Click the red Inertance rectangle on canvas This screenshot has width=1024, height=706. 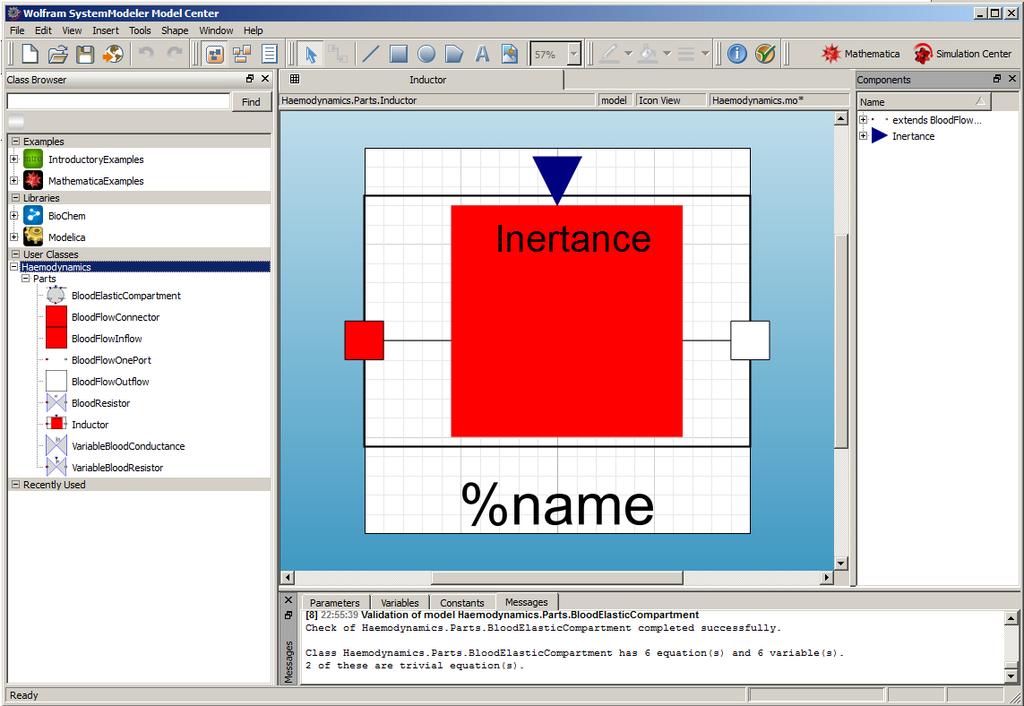[566, 321]
